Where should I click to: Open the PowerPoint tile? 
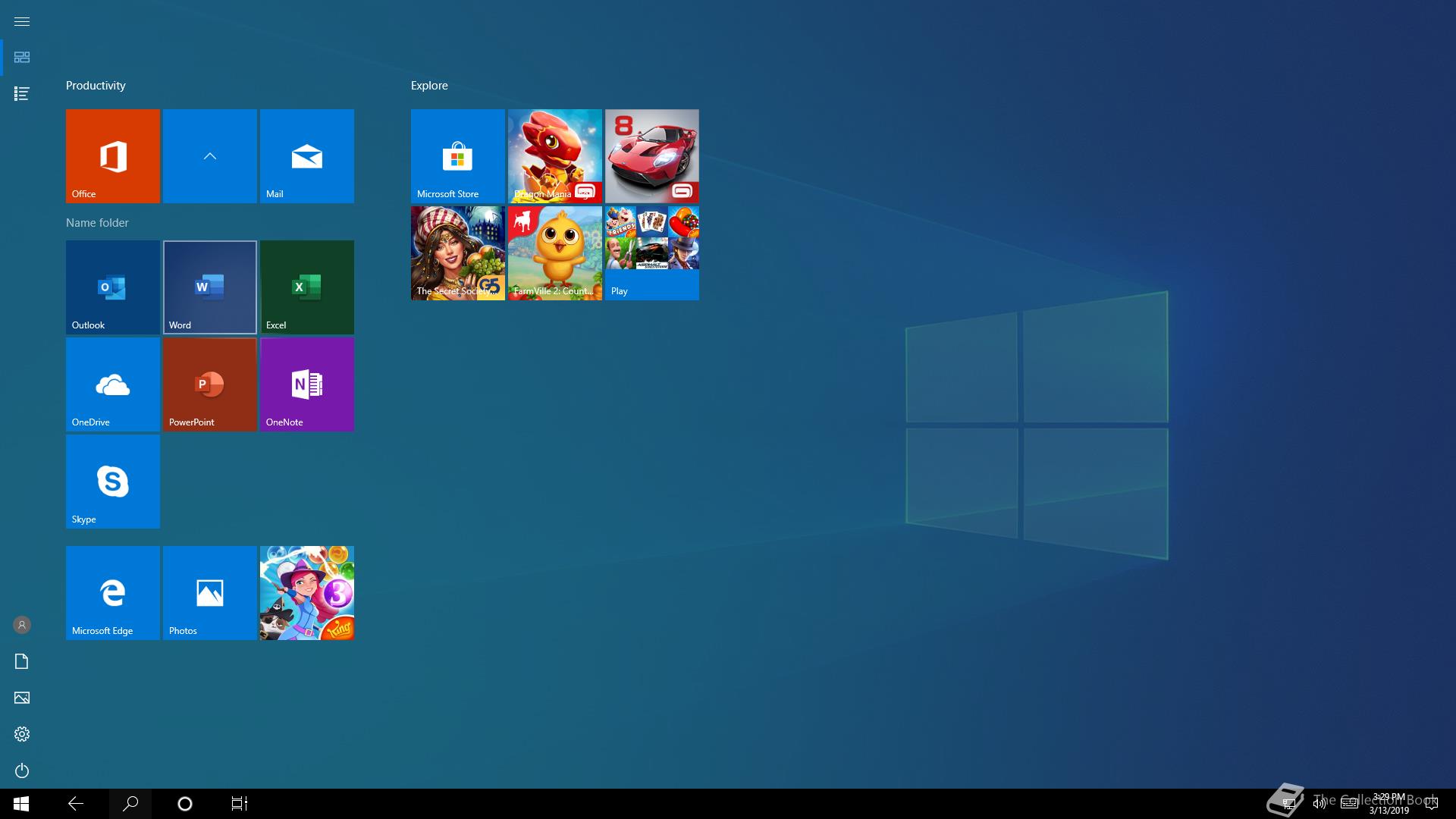(209, 384)
